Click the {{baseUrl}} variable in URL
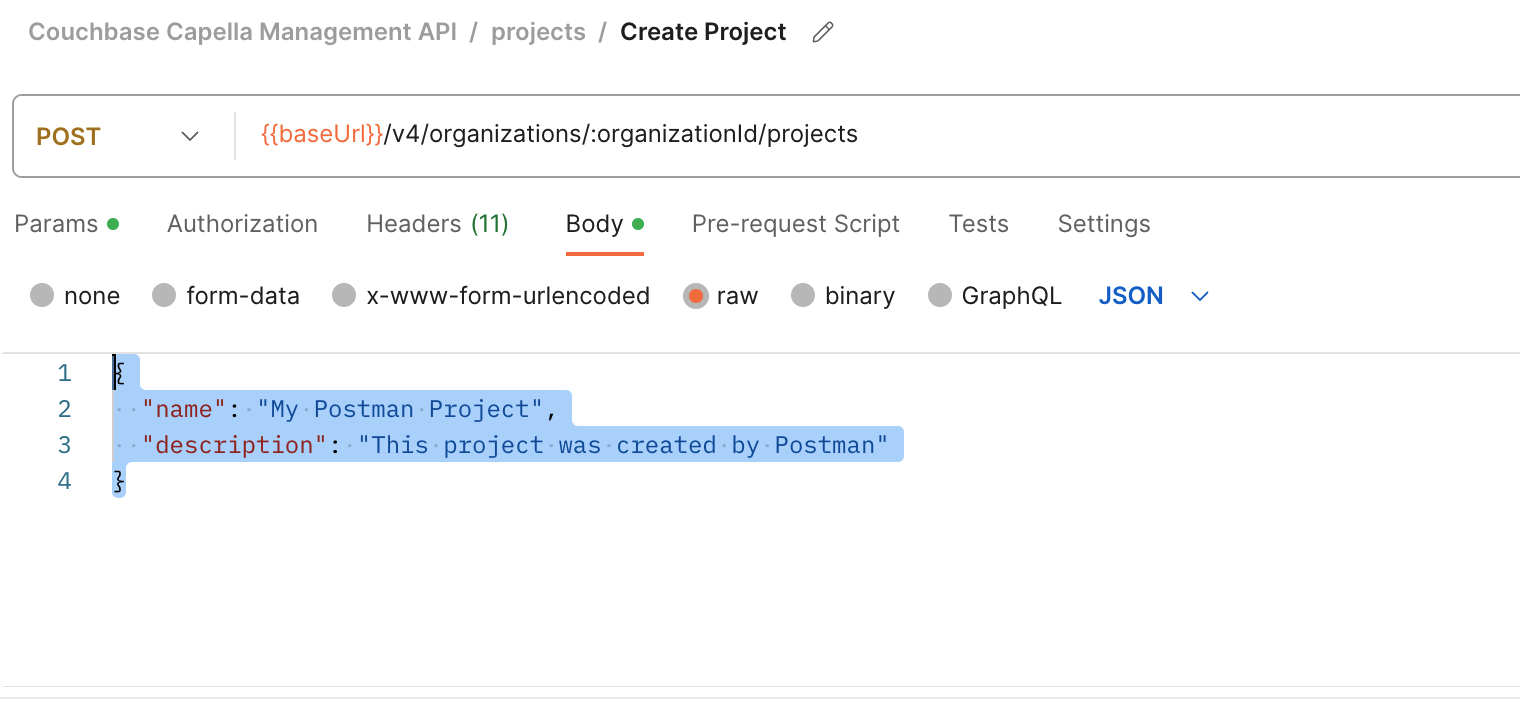The image size is (1520, 710). 322,134
